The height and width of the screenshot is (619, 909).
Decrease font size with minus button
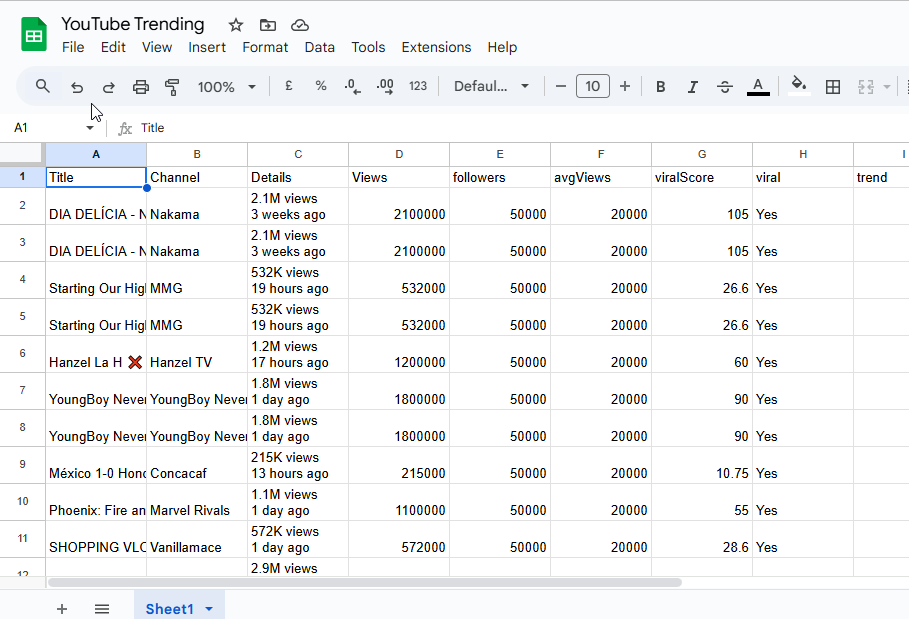pyautogui.click(x=561, y=86)
